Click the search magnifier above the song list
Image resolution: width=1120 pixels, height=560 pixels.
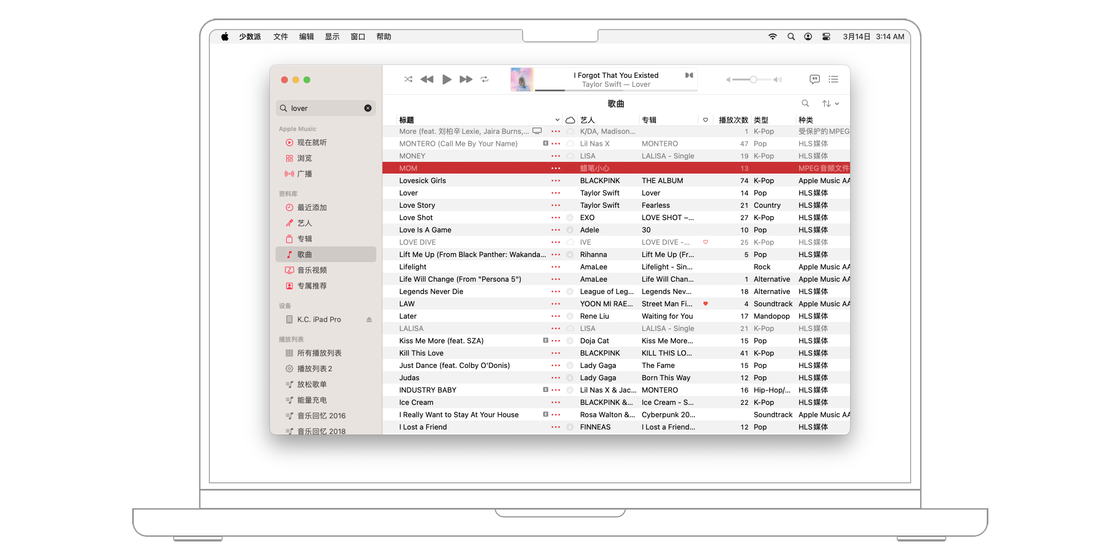805,103
